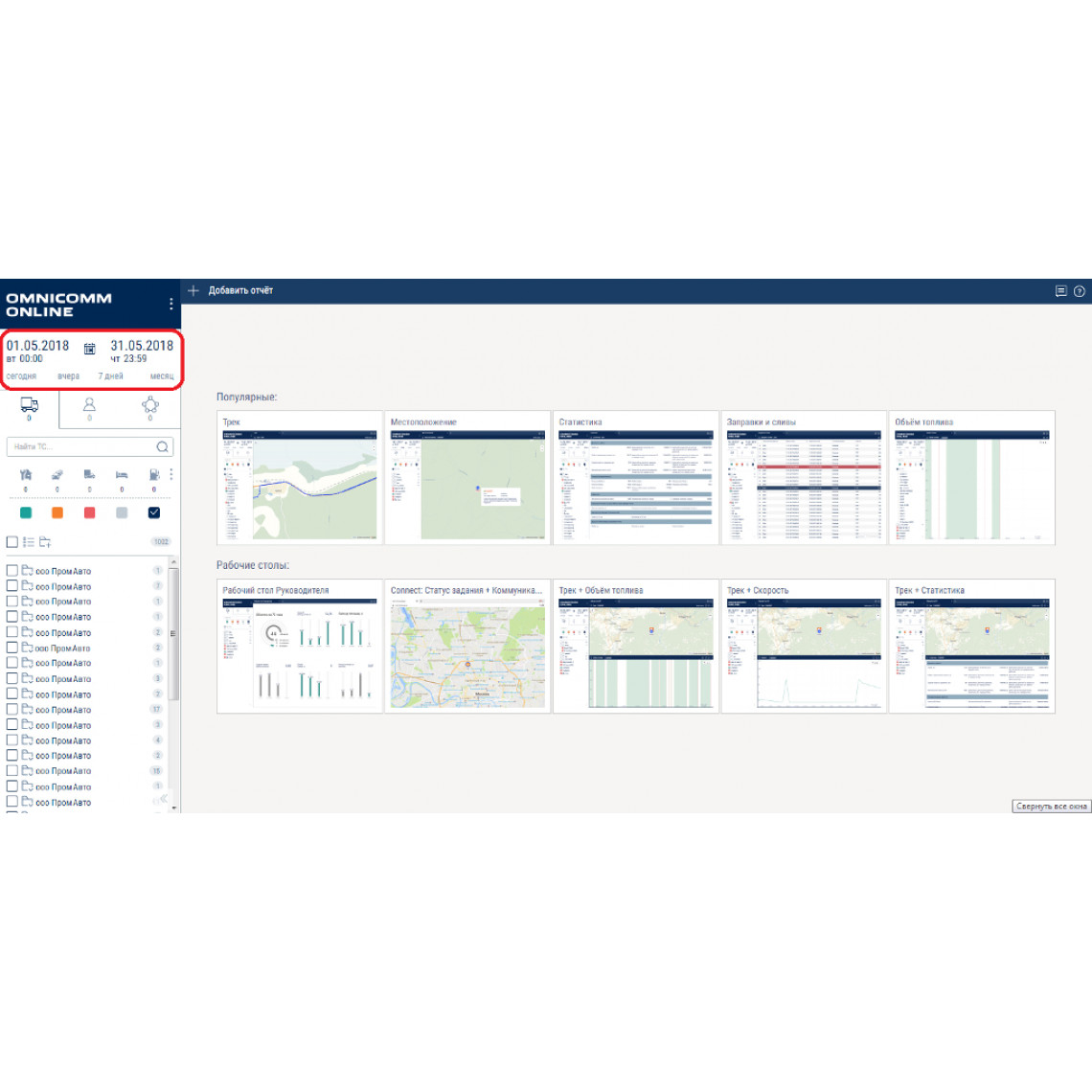Collapse the left panel with double chevron
The height and width of the screenshot is (1092, 1092).
click(163, 798)
